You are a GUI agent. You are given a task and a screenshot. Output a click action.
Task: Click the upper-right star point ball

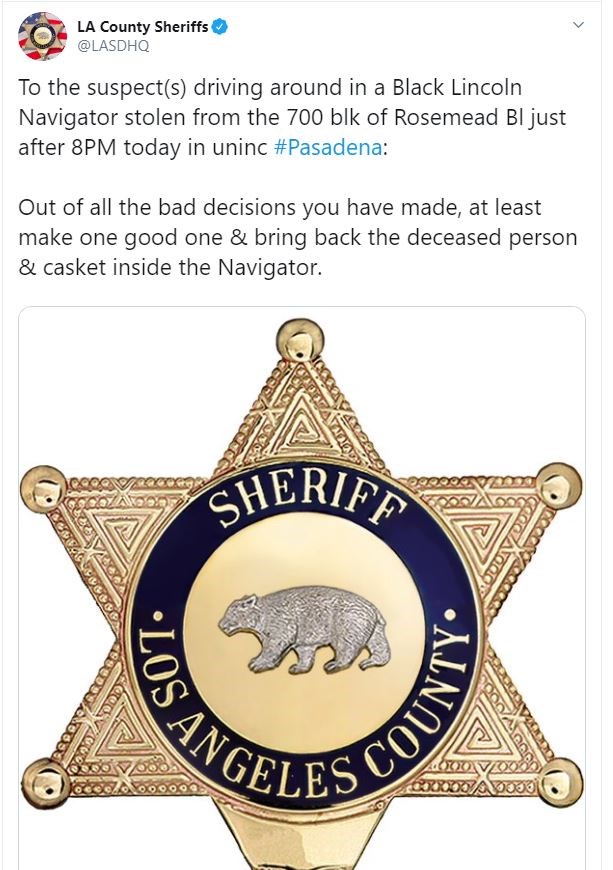tap(559, 485)
